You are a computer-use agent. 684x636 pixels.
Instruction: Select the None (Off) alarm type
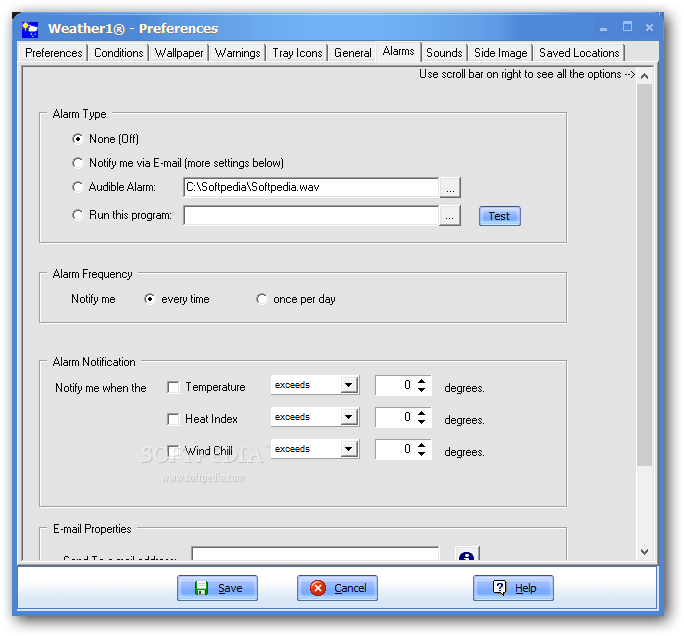coord(78,139)
